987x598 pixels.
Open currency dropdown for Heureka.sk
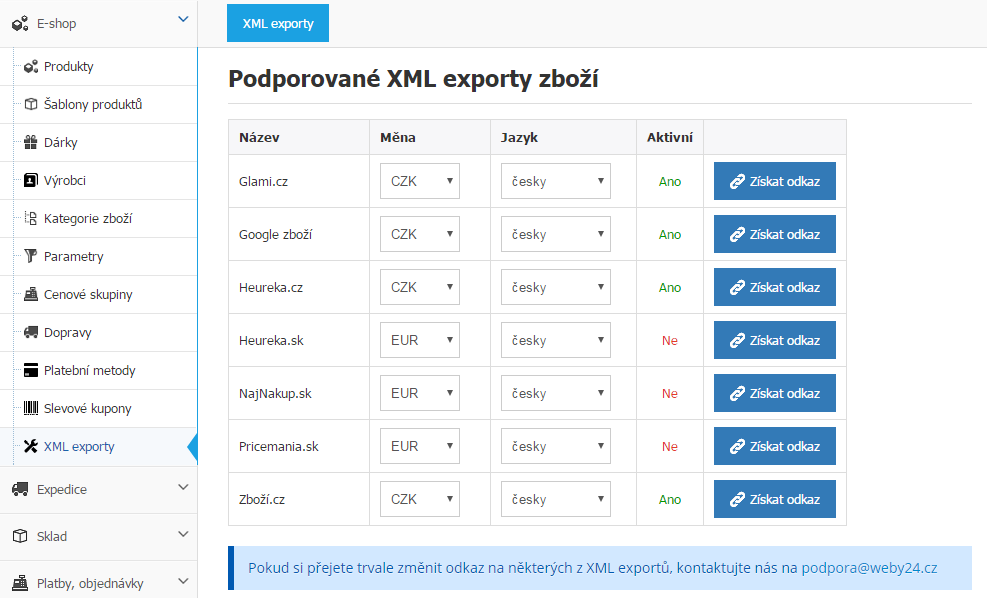[420, 340]
